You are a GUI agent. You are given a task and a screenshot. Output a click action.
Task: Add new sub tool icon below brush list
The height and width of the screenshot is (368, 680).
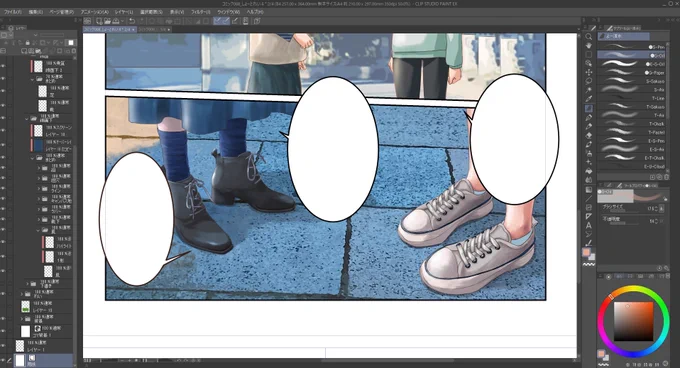click(x=652, y=177)
